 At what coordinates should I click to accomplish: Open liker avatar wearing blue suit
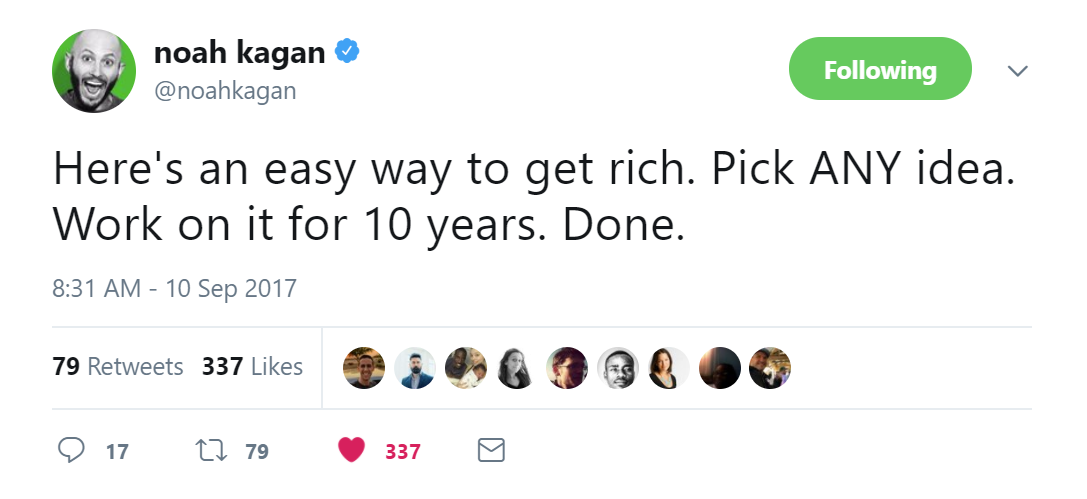click(x=414, y=368)
